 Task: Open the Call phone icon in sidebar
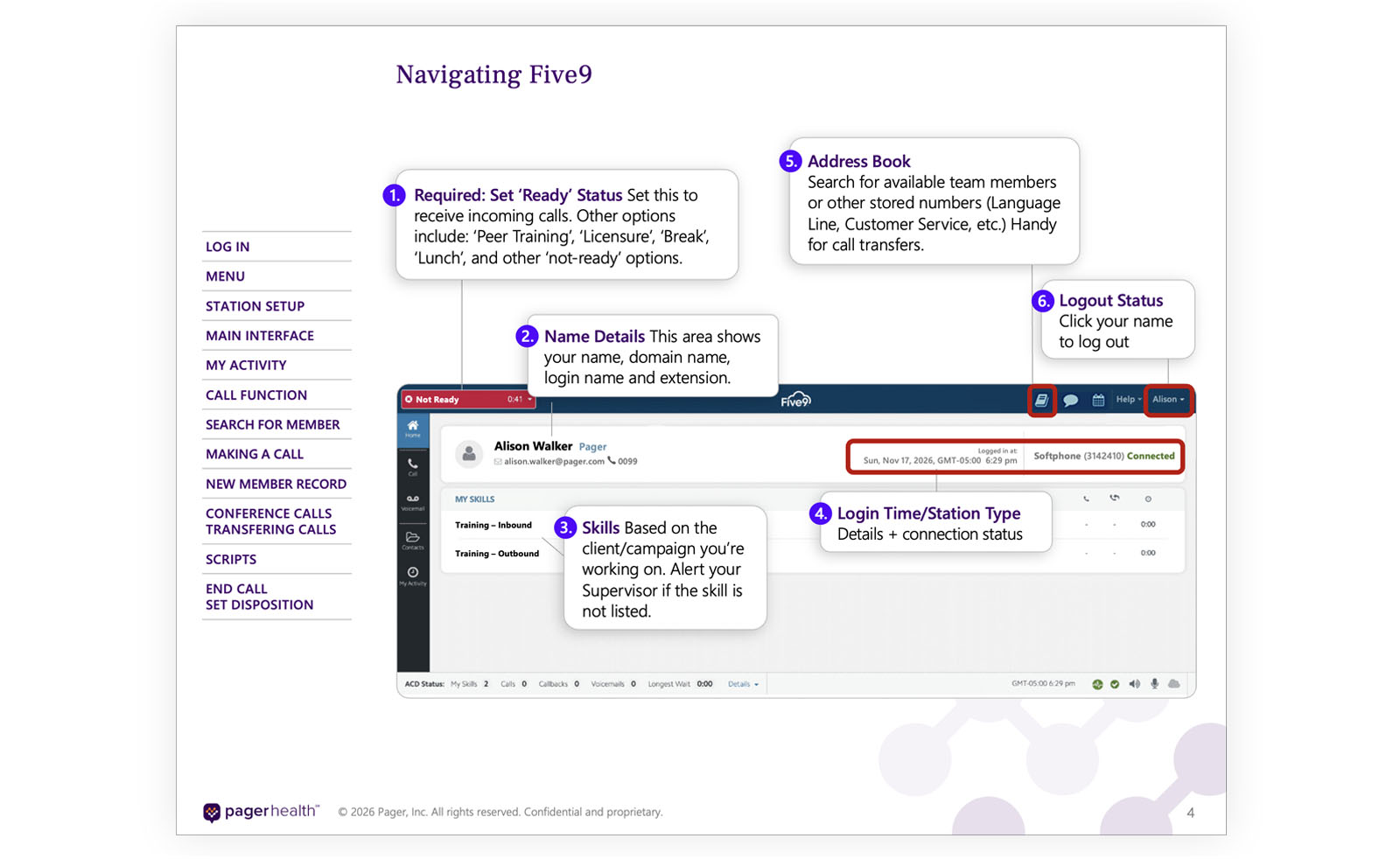tap(413, 467)
